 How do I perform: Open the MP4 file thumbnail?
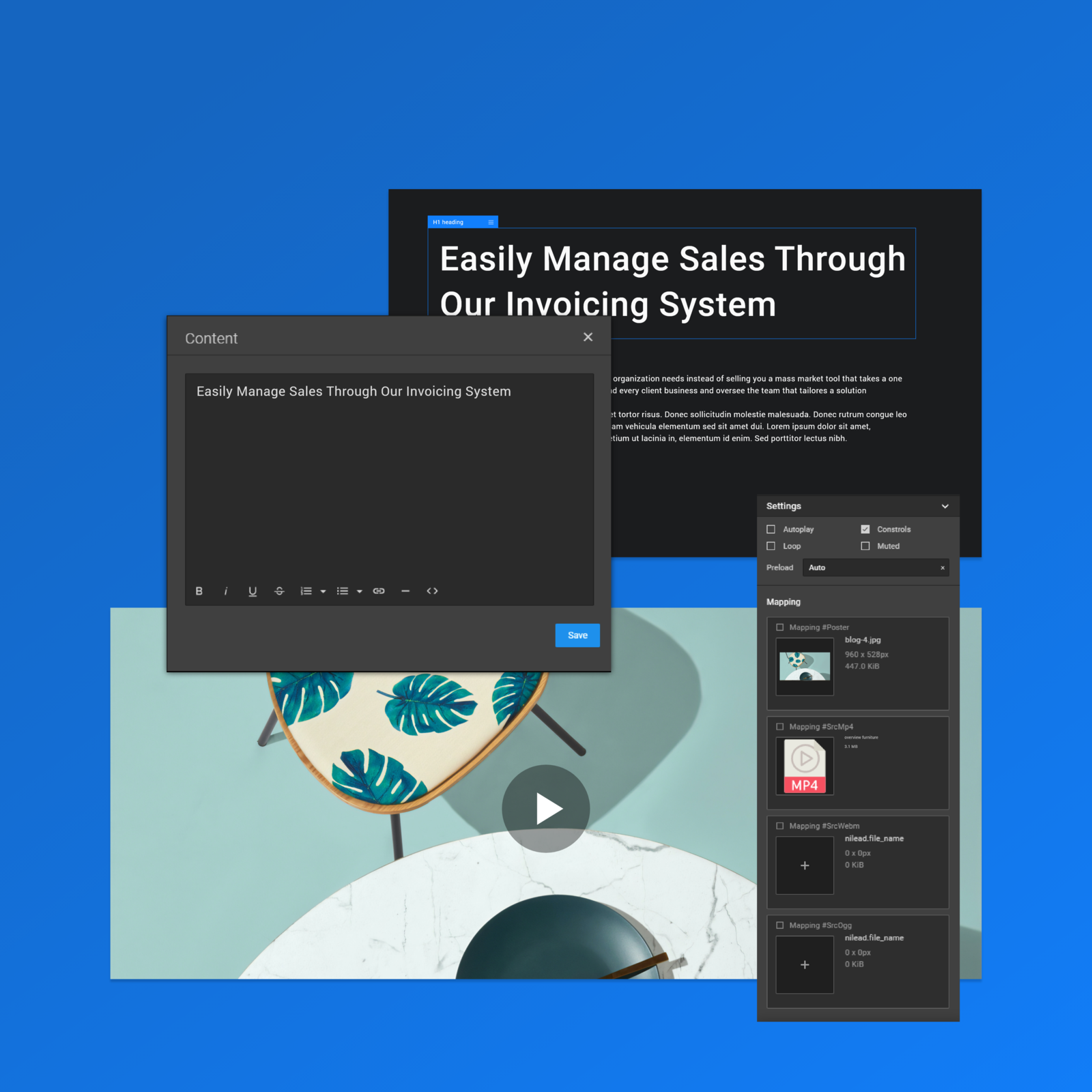tap(805, 766)
